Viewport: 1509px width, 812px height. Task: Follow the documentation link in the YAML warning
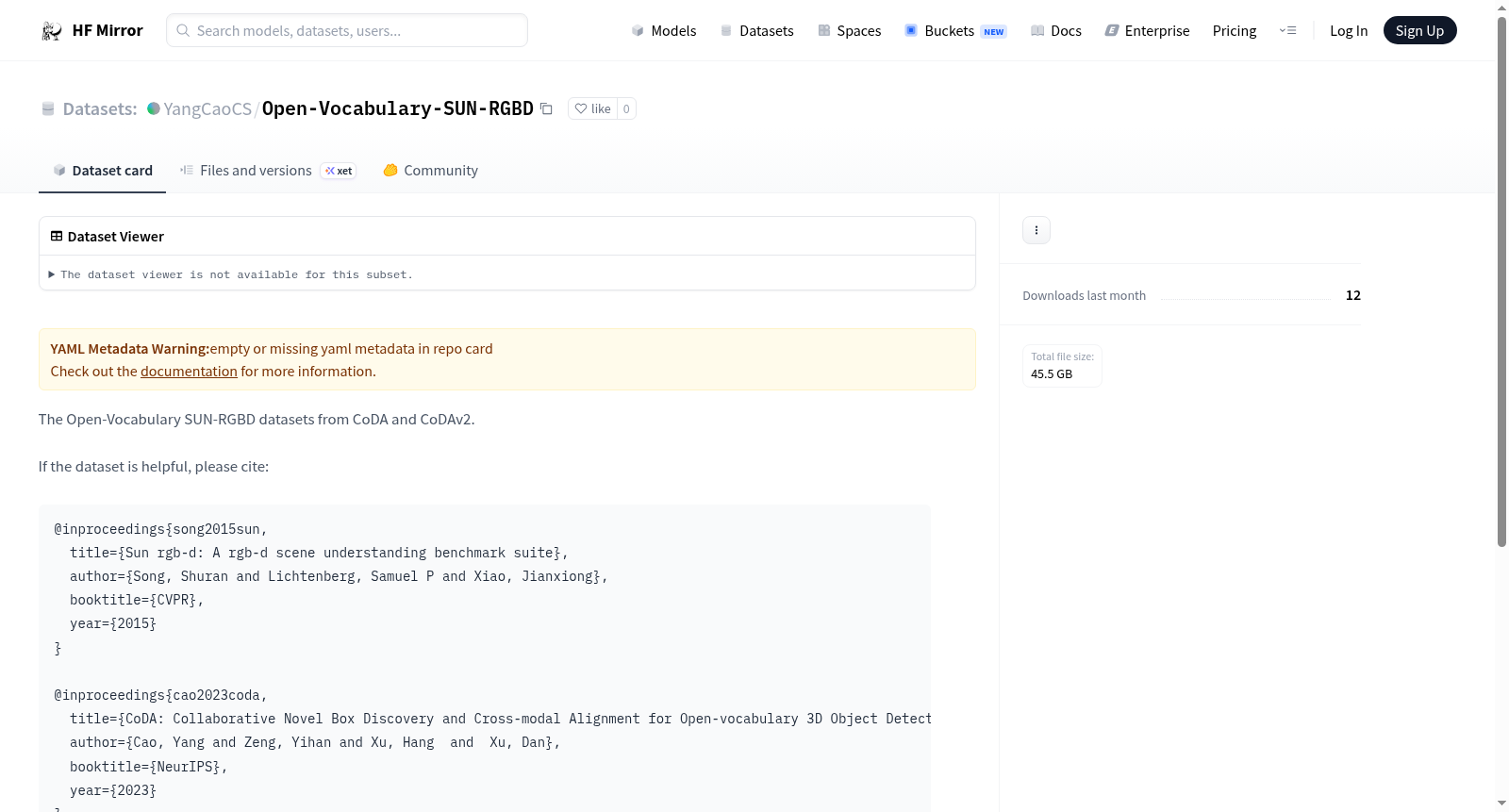click(x=189, y=372)
